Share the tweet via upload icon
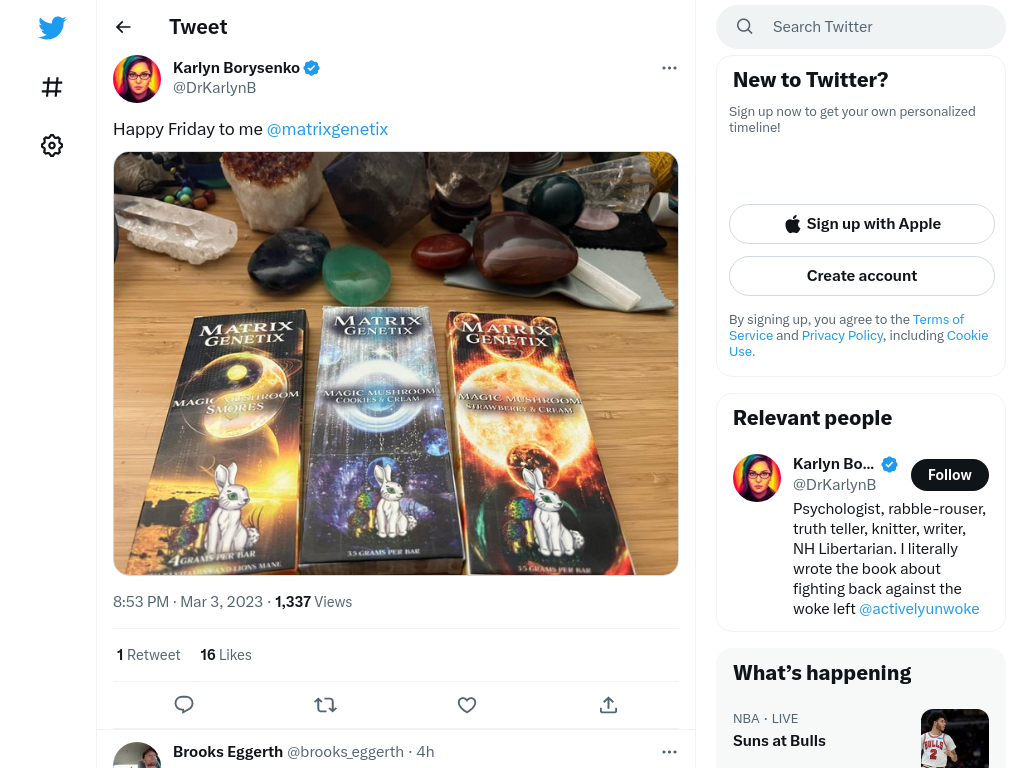 pos(609,705)
